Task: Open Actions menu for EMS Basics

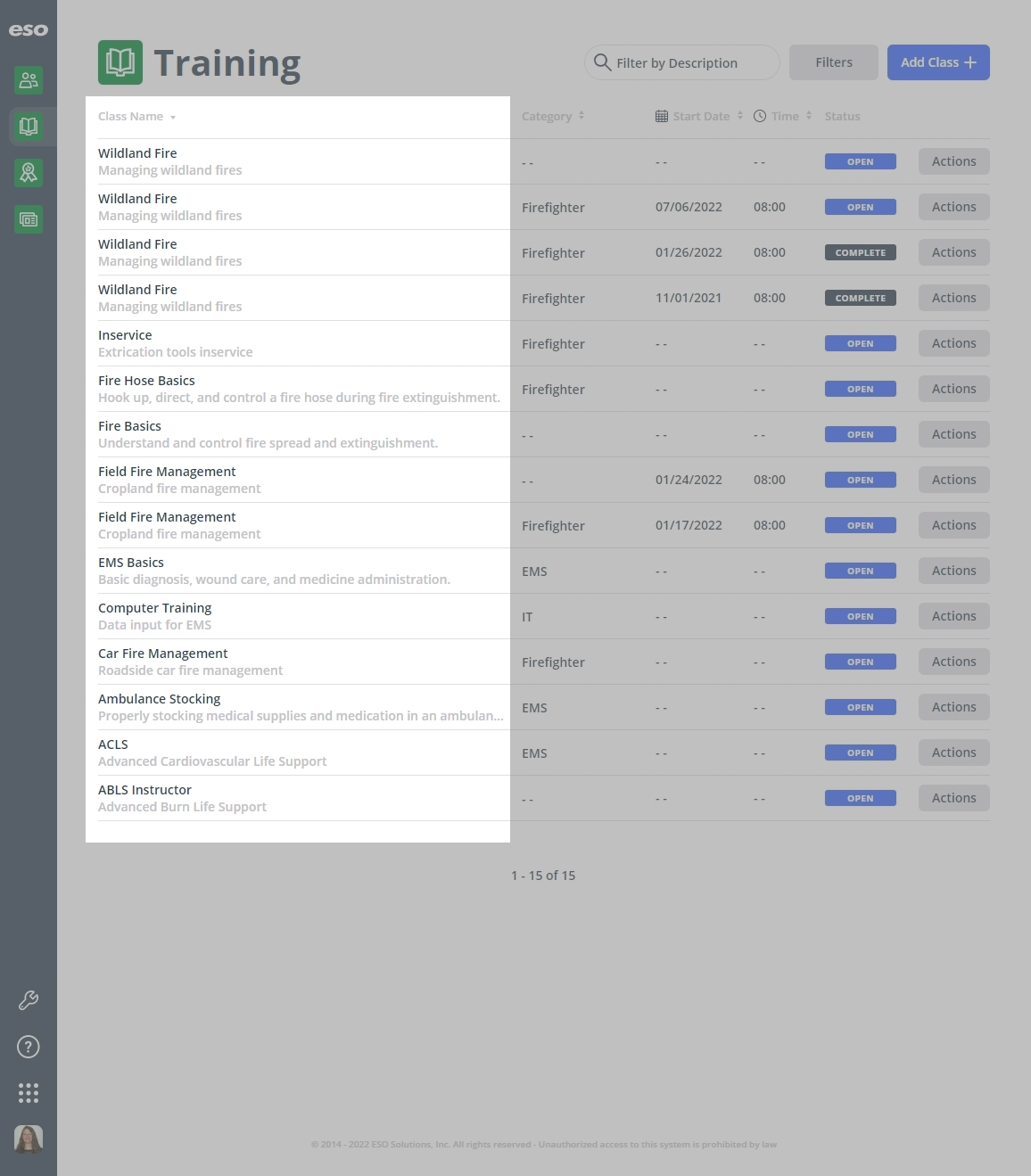Action: click(x=953, y=571)
